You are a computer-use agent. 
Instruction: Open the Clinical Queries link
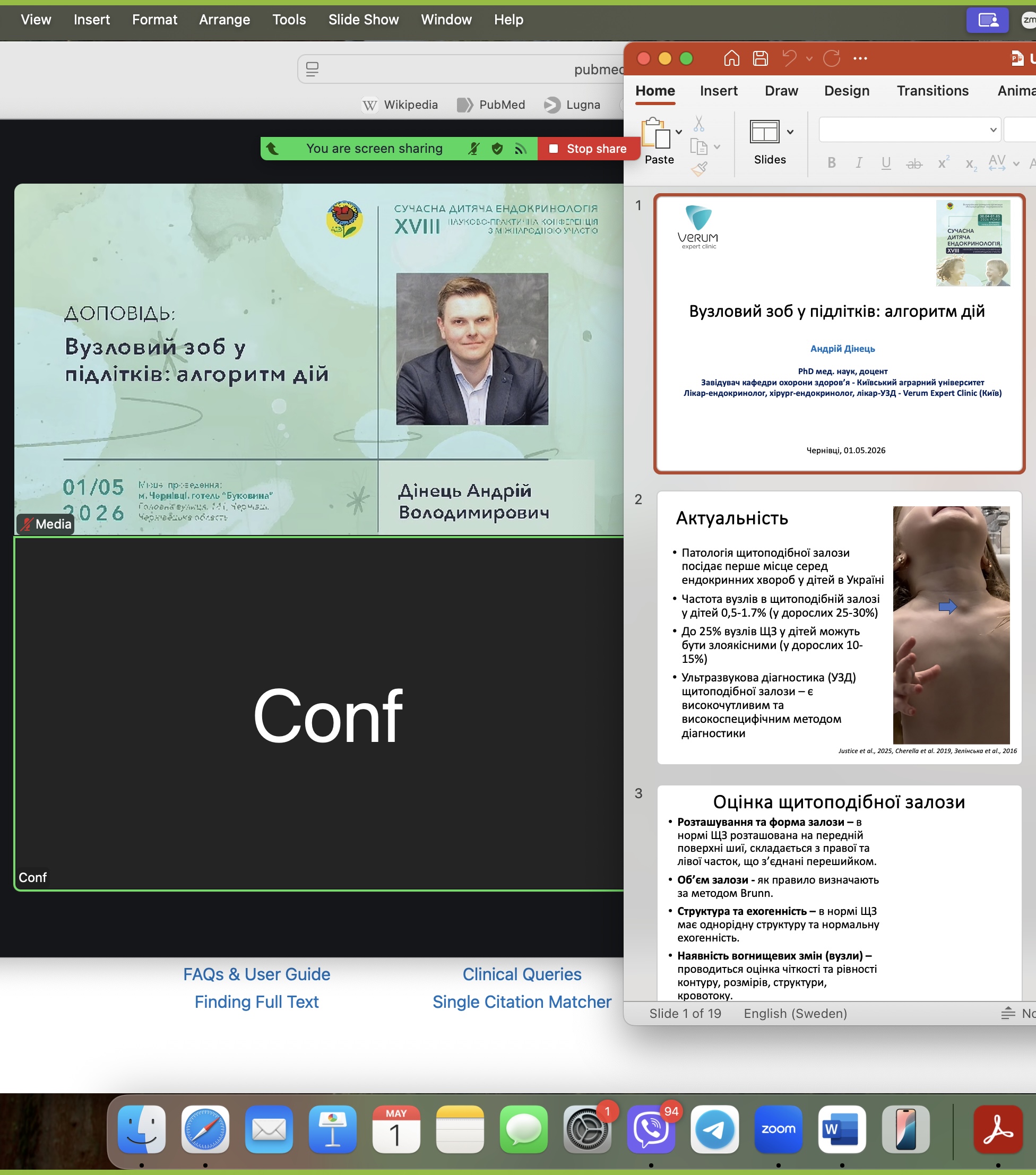[522, 974]
